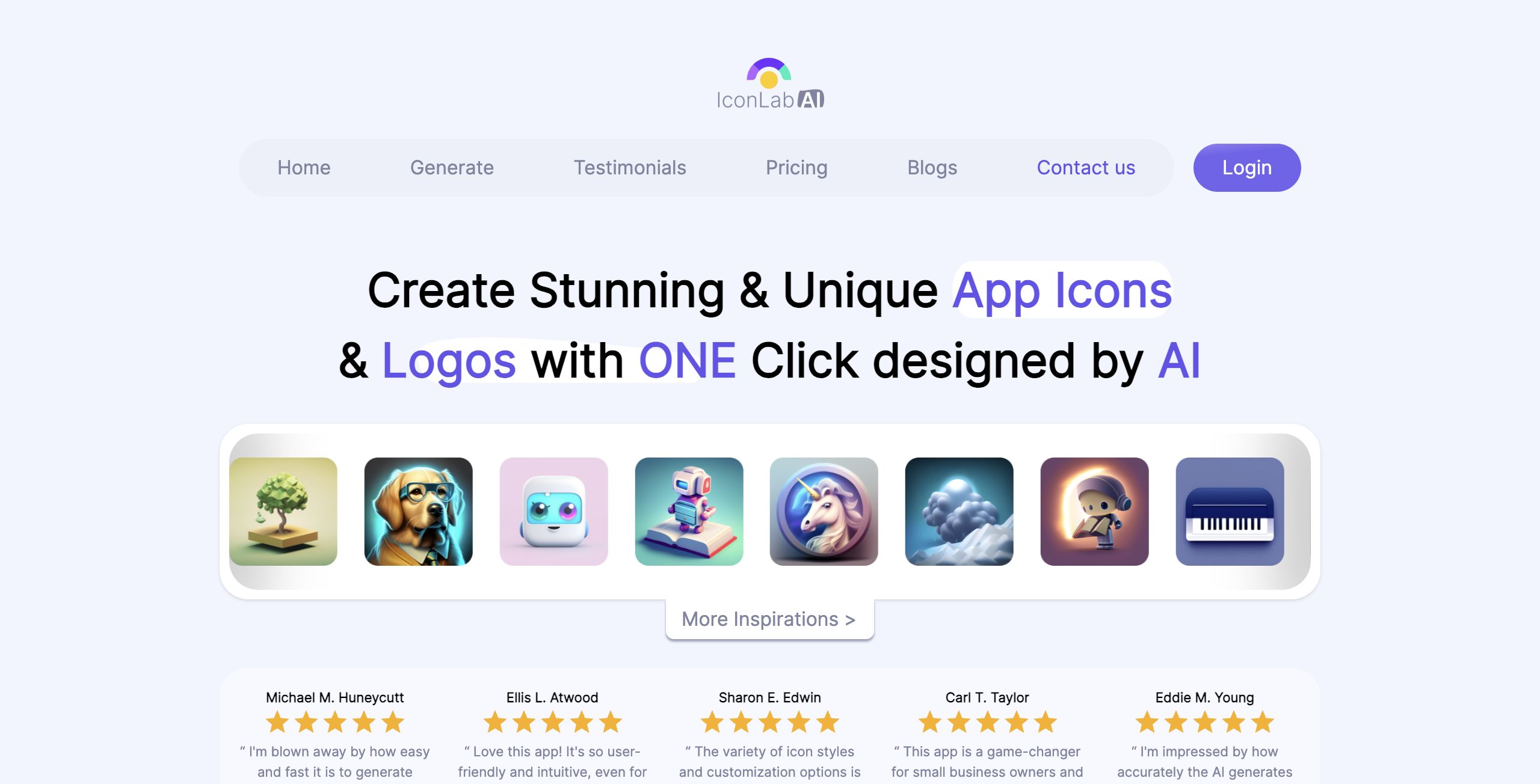This screenshot has height=784, width=1540.
Task: Click the IconLab AI logo
Action: [x=770, y=84]
